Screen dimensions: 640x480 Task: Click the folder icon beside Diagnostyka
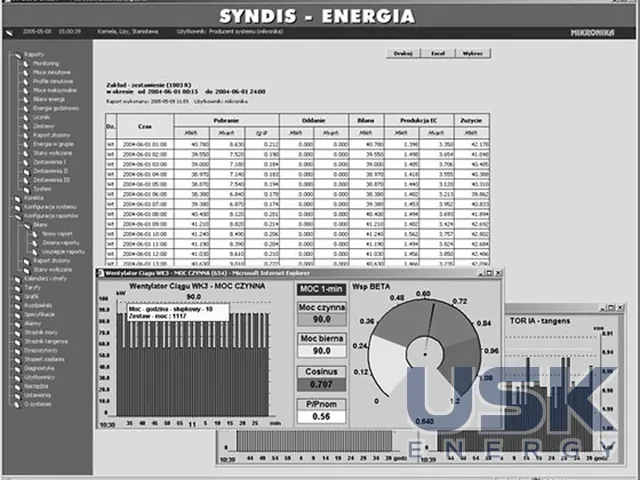(x=17, y=369)
